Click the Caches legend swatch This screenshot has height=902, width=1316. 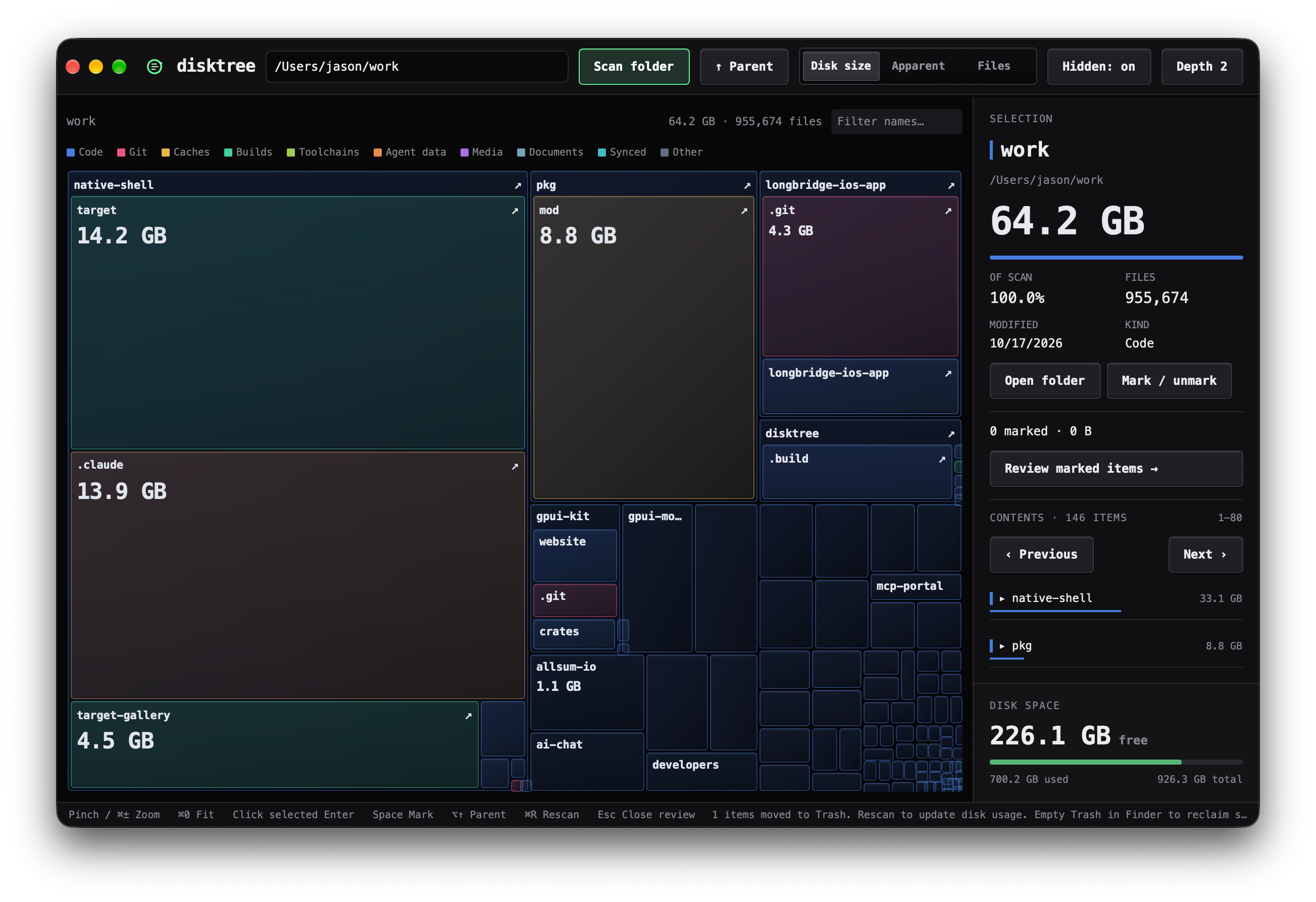165,153
